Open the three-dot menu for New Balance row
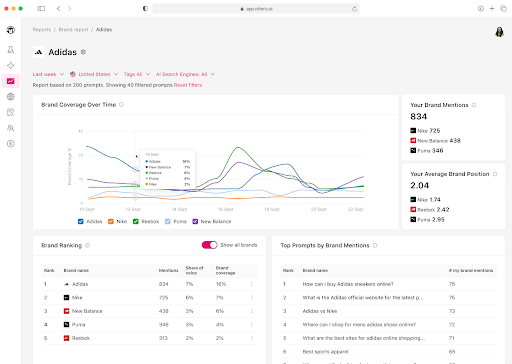 point(252,311)
